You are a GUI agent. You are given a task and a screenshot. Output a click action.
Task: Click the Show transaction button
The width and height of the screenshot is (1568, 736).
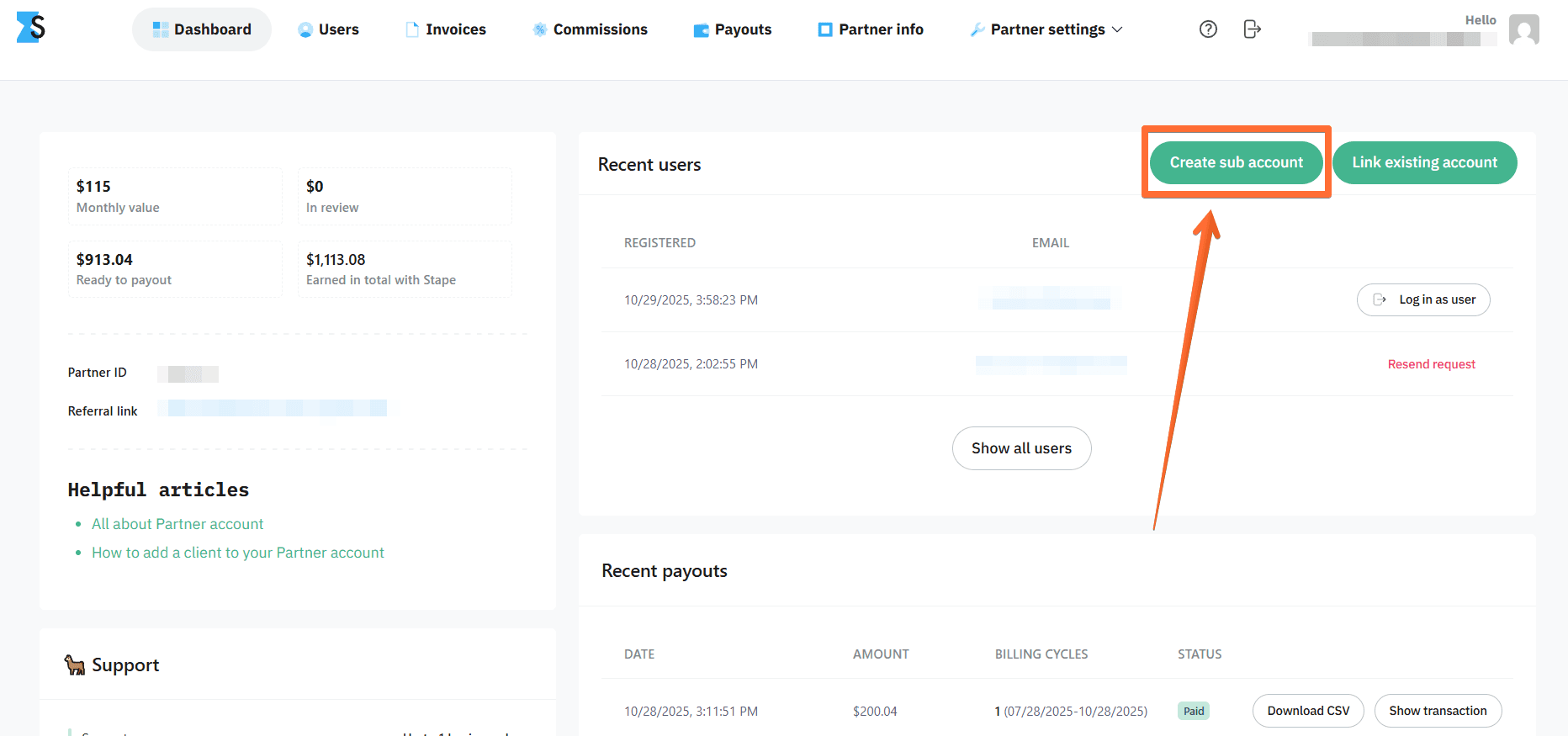click(1438, 711)
